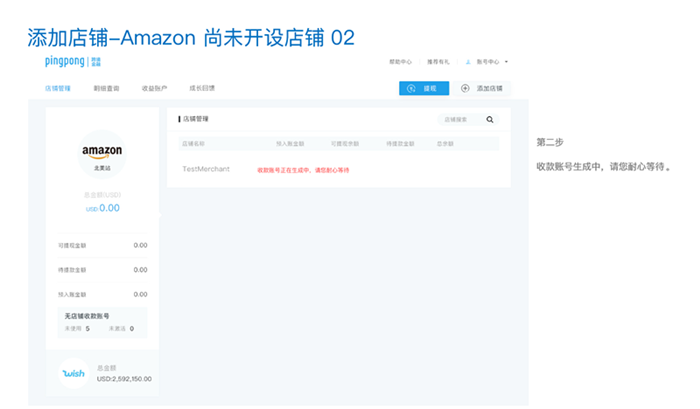Image resolution: width=700 pixels, height=409 pixels.
Task: Click the 未使用 5 count
Action: 77,329
